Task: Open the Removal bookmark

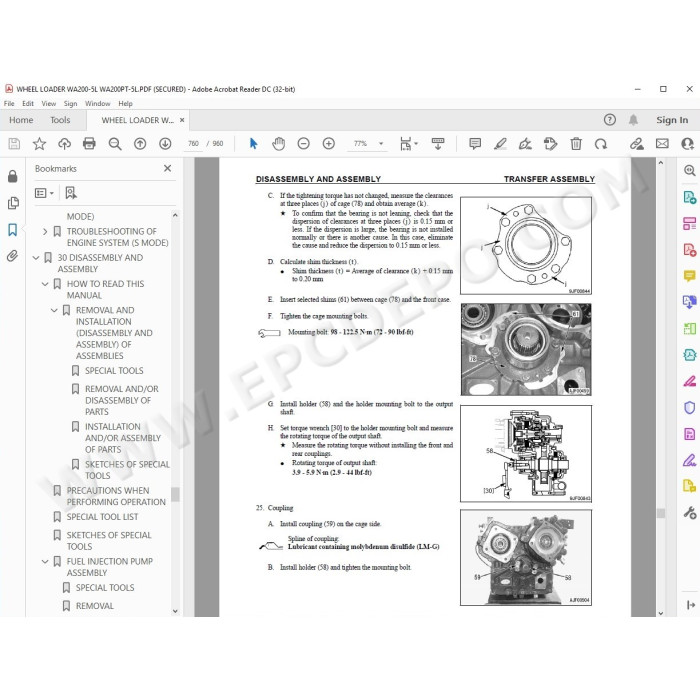Action: point(95,606)
